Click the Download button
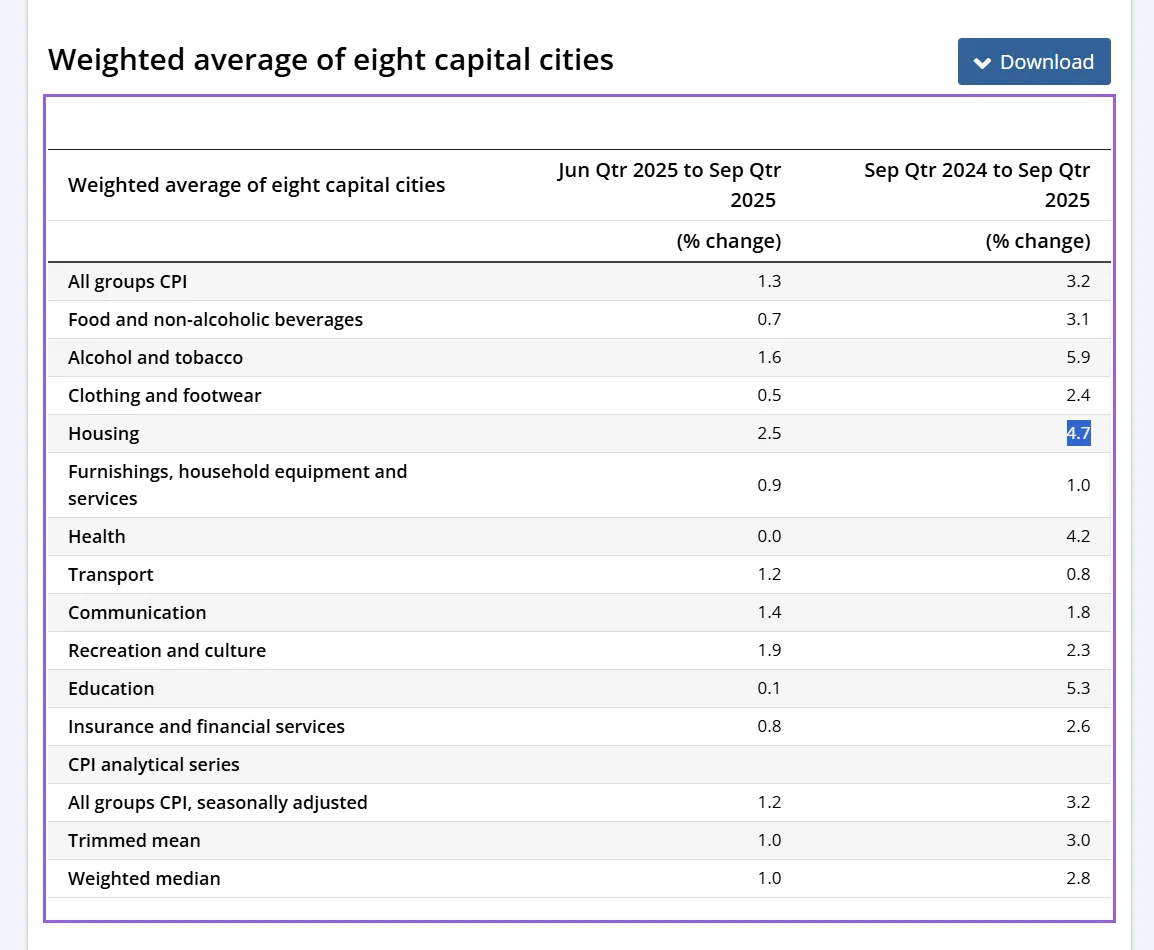 (x=1034, y=62)
